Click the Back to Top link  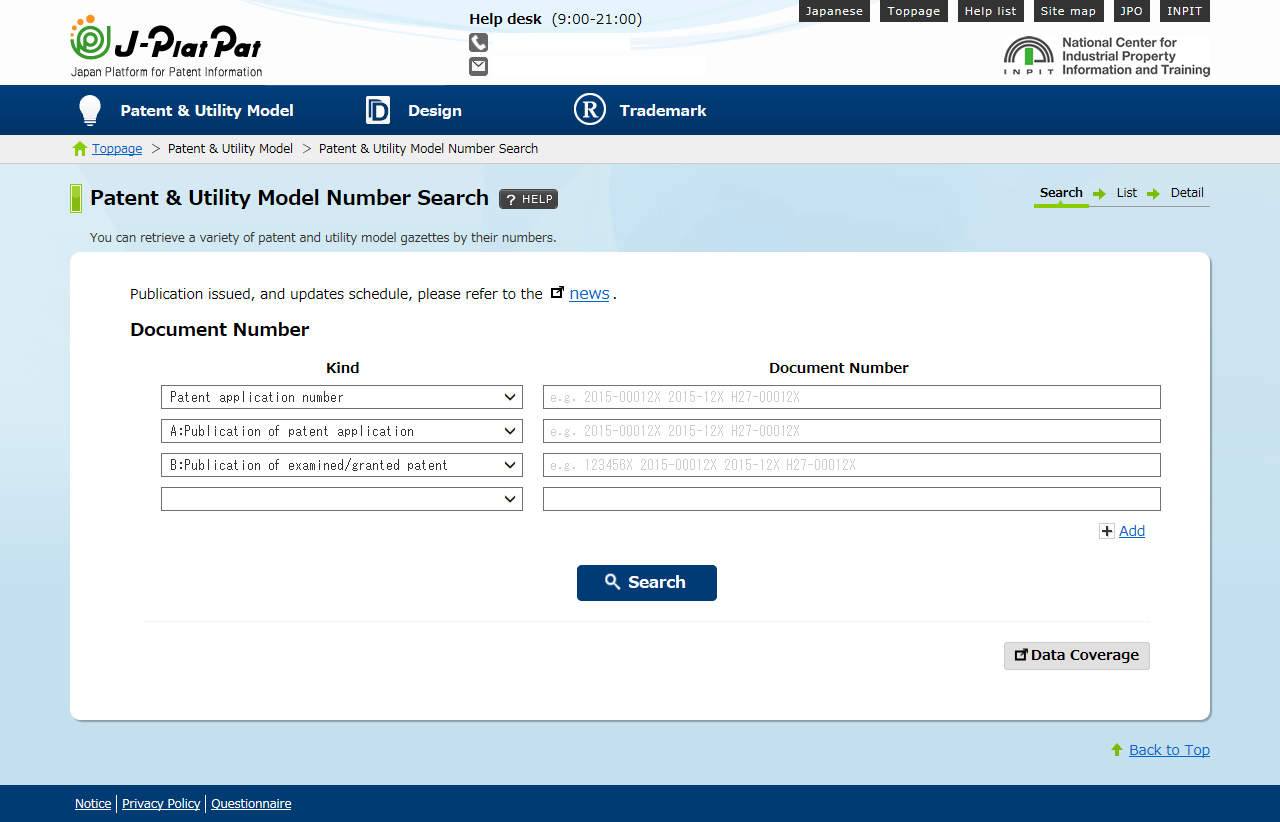[x=1169, y=750]
